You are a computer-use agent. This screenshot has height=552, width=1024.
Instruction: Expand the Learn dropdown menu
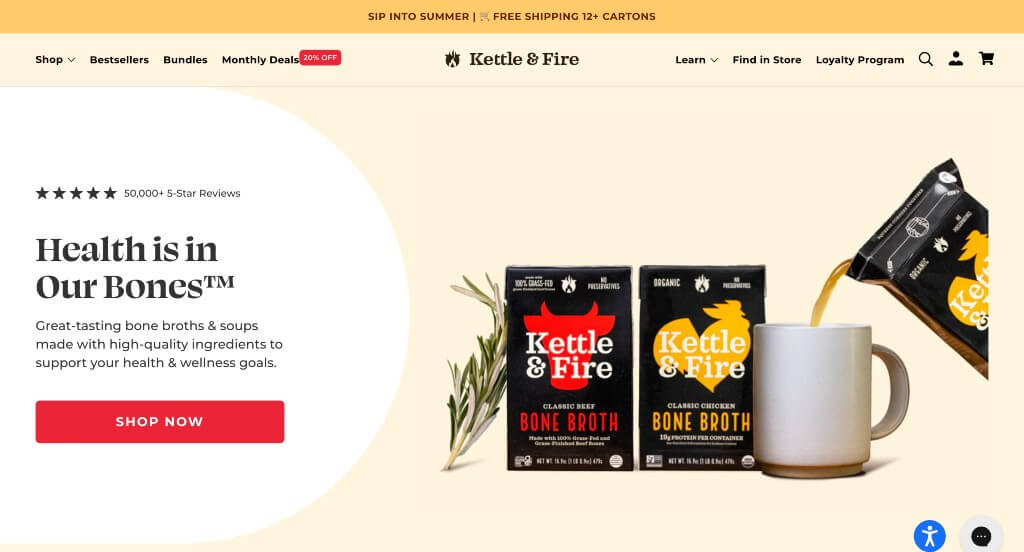point(696,59)
